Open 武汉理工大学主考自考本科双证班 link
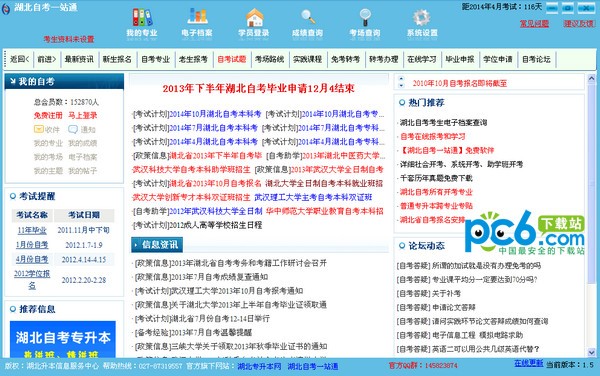 [313, 197]
